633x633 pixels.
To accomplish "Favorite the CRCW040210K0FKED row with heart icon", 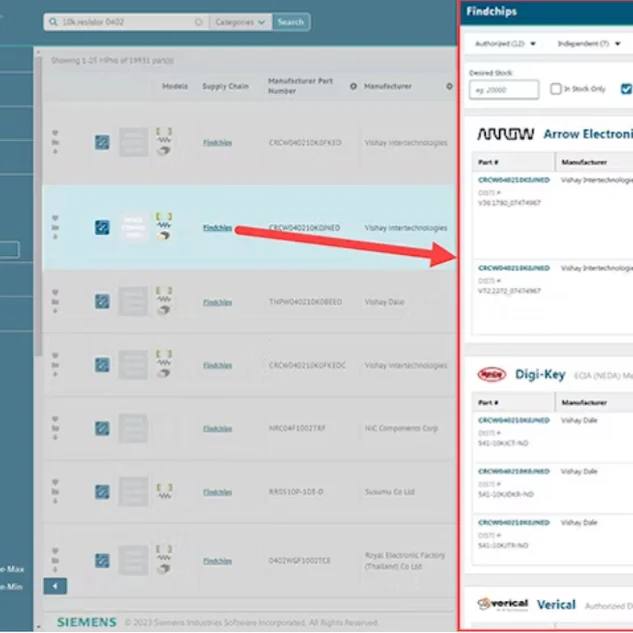I will [55, 133].
